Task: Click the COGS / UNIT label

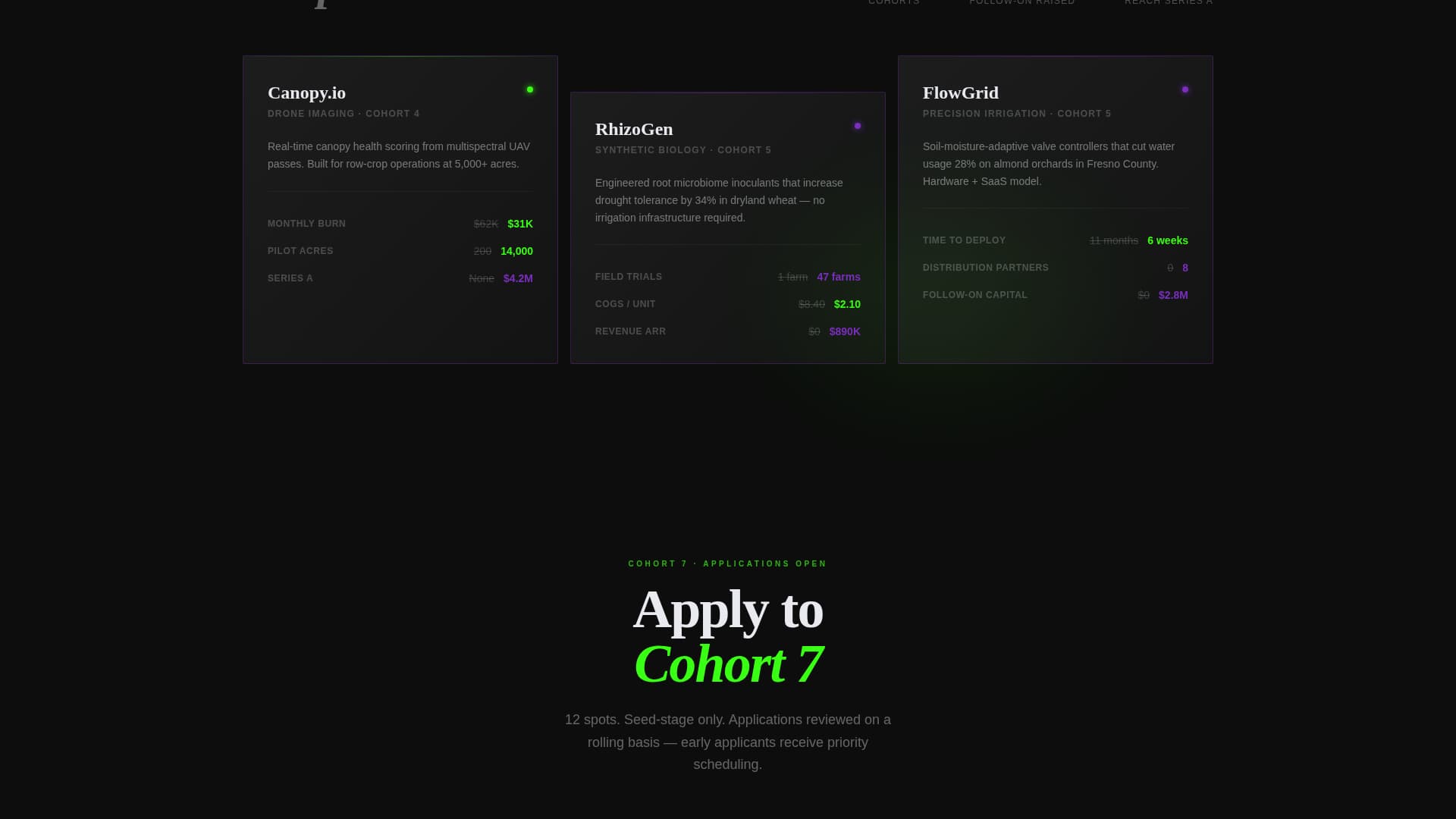Action: 626,304
